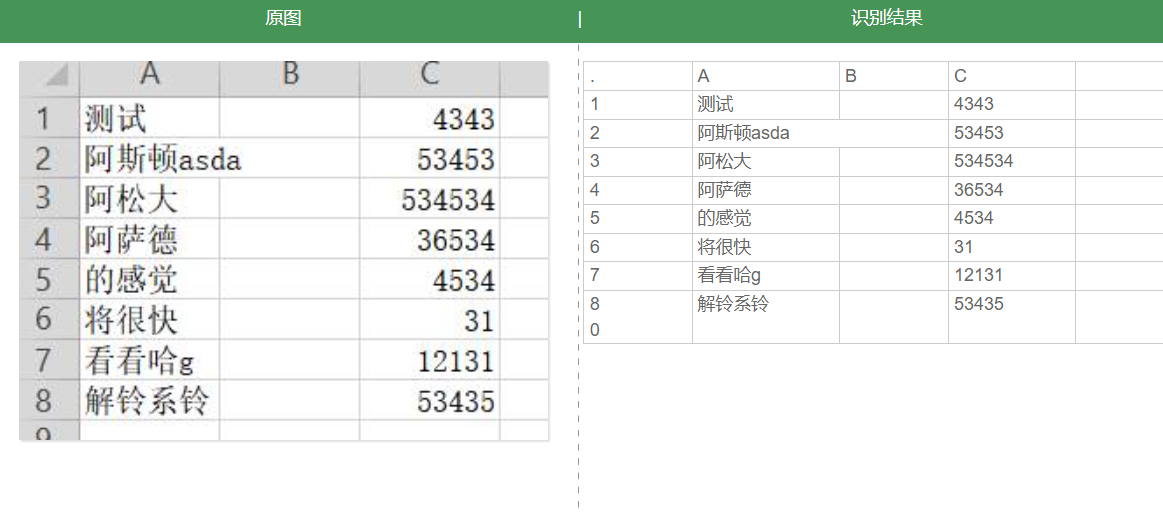Click column A header in result table
Viewport: 1163px width, 513px height.
(x=765, y=77)
